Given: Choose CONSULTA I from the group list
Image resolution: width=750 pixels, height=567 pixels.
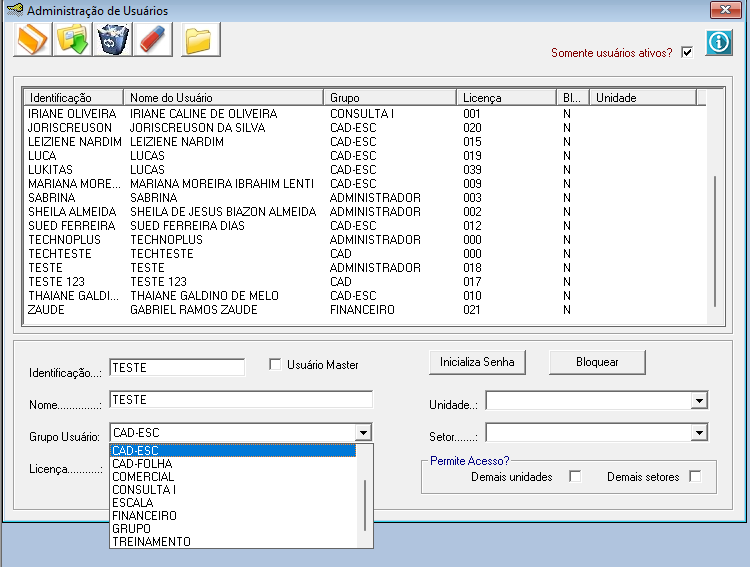Looking at the screenshot, I should click(x=233, y=489).
